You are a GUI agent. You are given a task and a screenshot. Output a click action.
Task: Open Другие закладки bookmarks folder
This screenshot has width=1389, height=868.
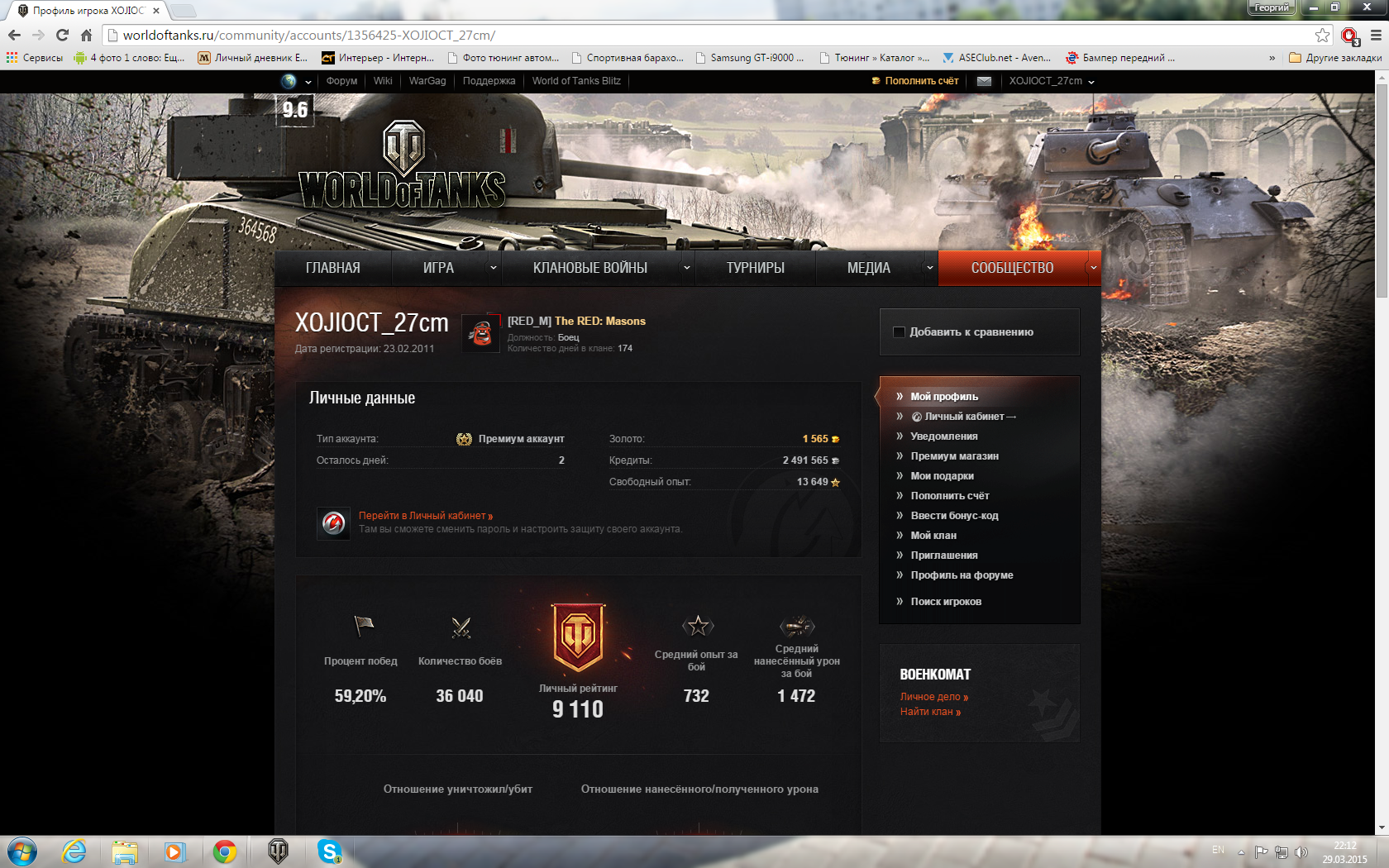click(1335, 58)
